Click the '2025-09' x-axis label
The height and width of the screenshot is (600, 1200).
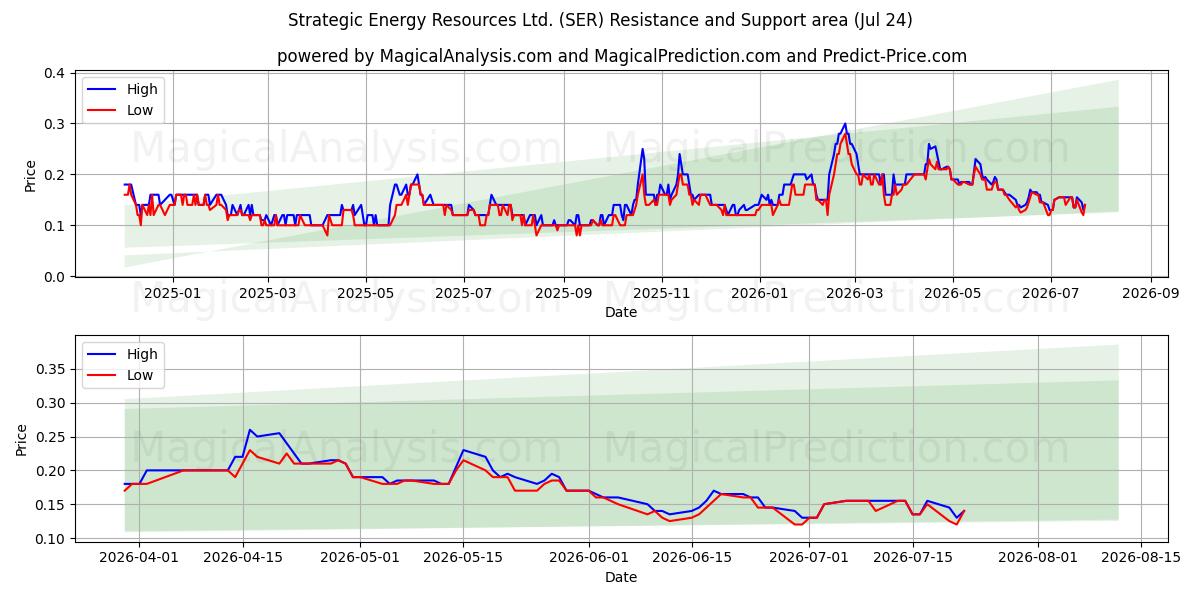pyautogui.click(x=563, y=295)
